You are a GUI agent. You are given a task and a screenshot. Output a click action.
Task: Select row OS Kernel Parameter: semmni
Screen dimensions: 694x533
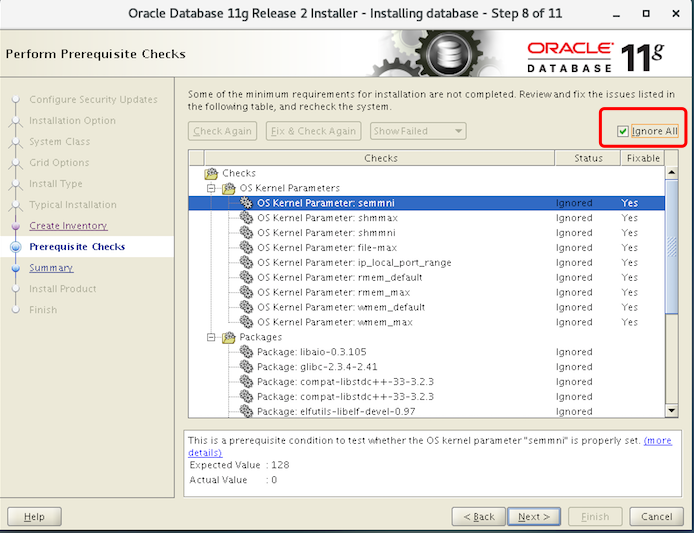(x=427, y=203)
